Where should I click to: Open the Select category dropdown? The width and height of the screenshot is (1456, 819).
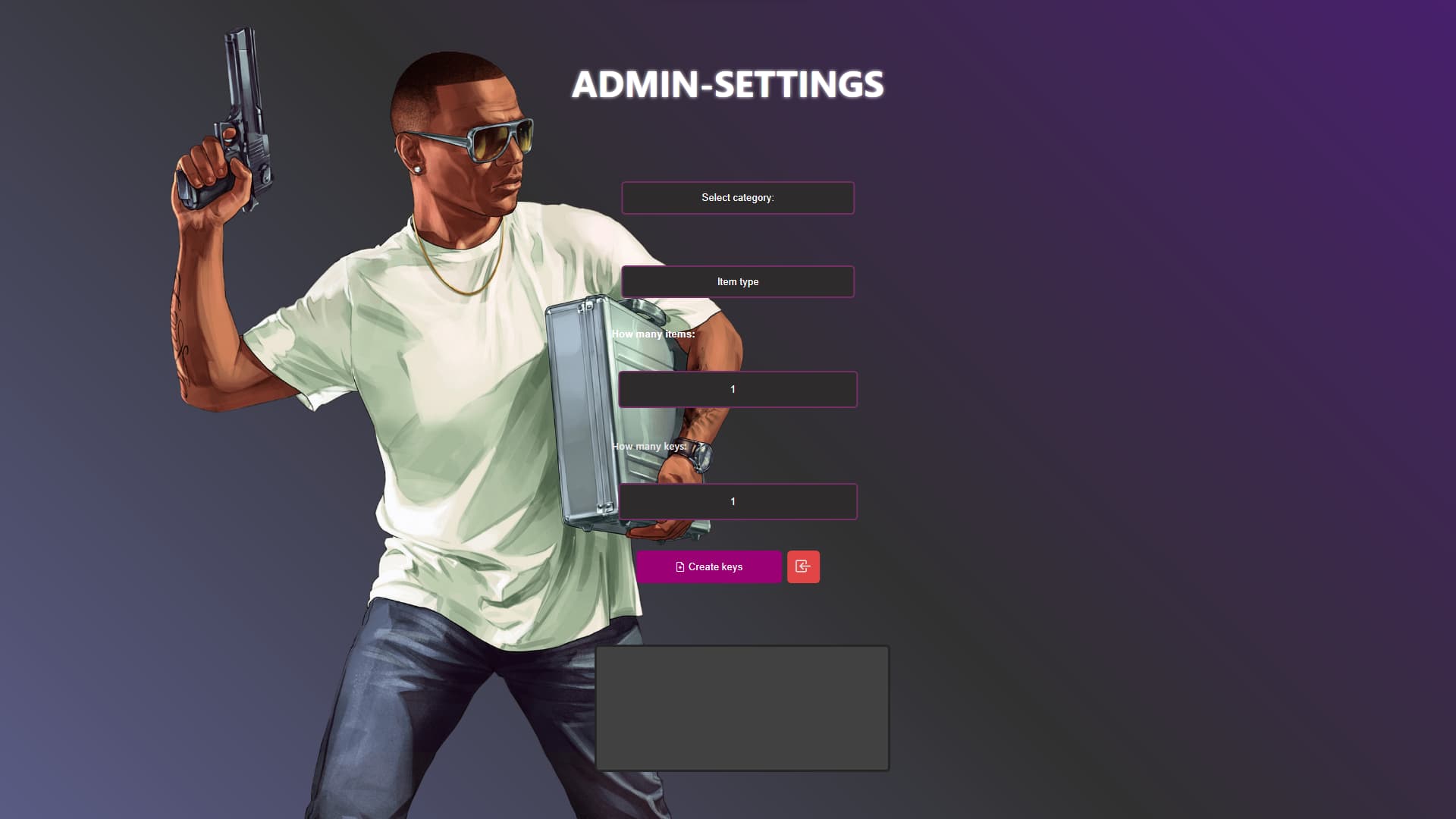click(738, 198)
